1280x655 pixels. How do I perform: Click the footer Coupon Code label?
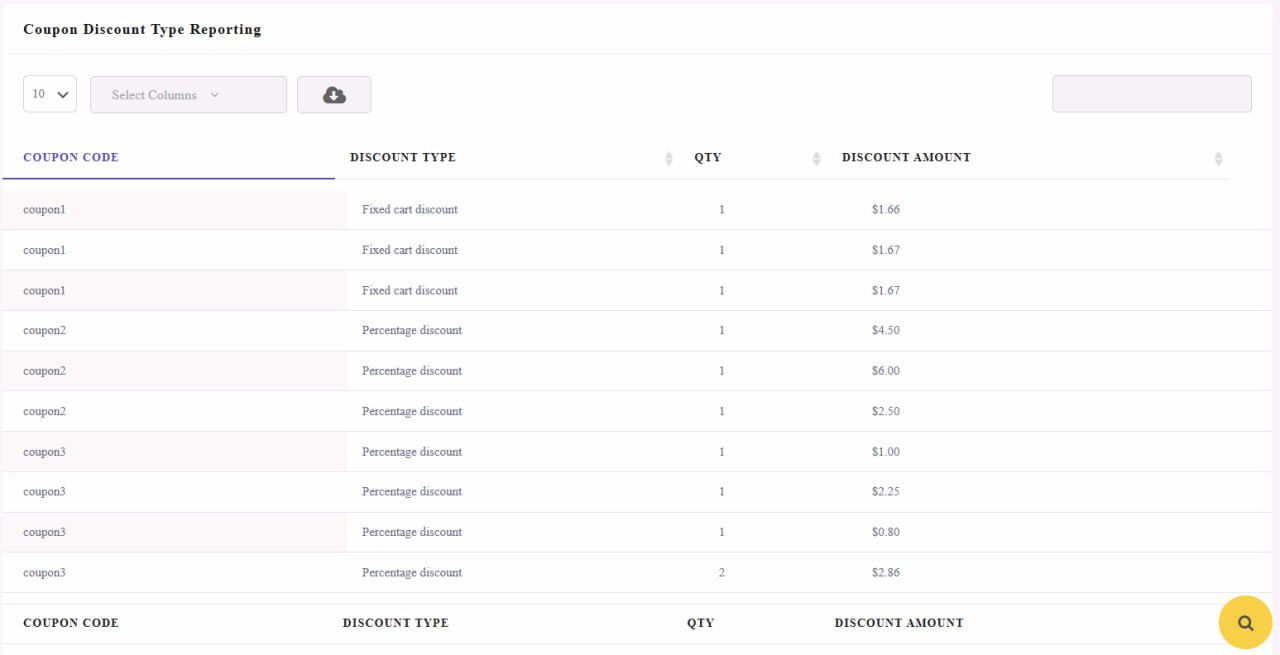pyautogui.click(x=71, y=623)
